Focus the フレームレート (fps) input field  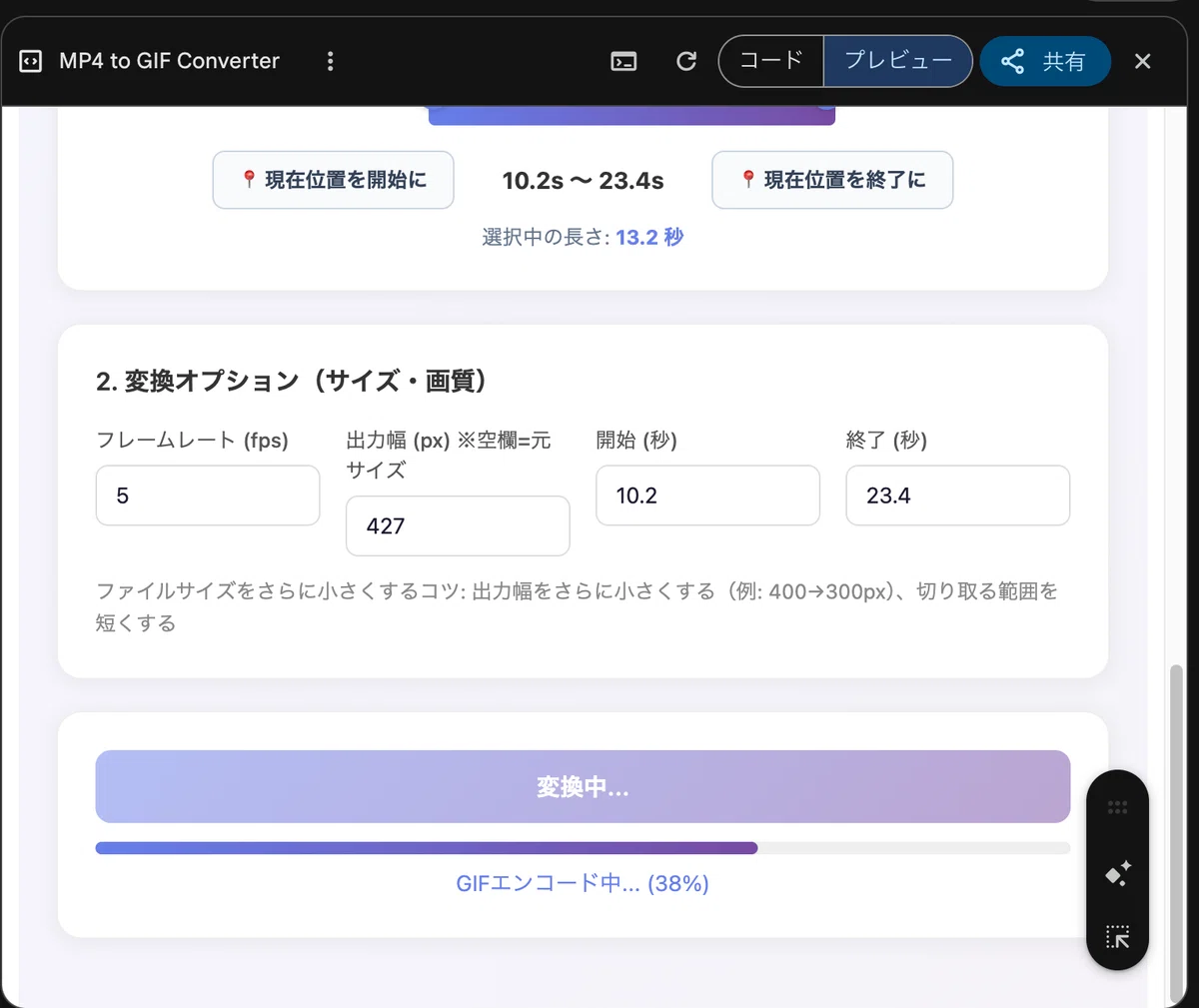coord(208,496)
